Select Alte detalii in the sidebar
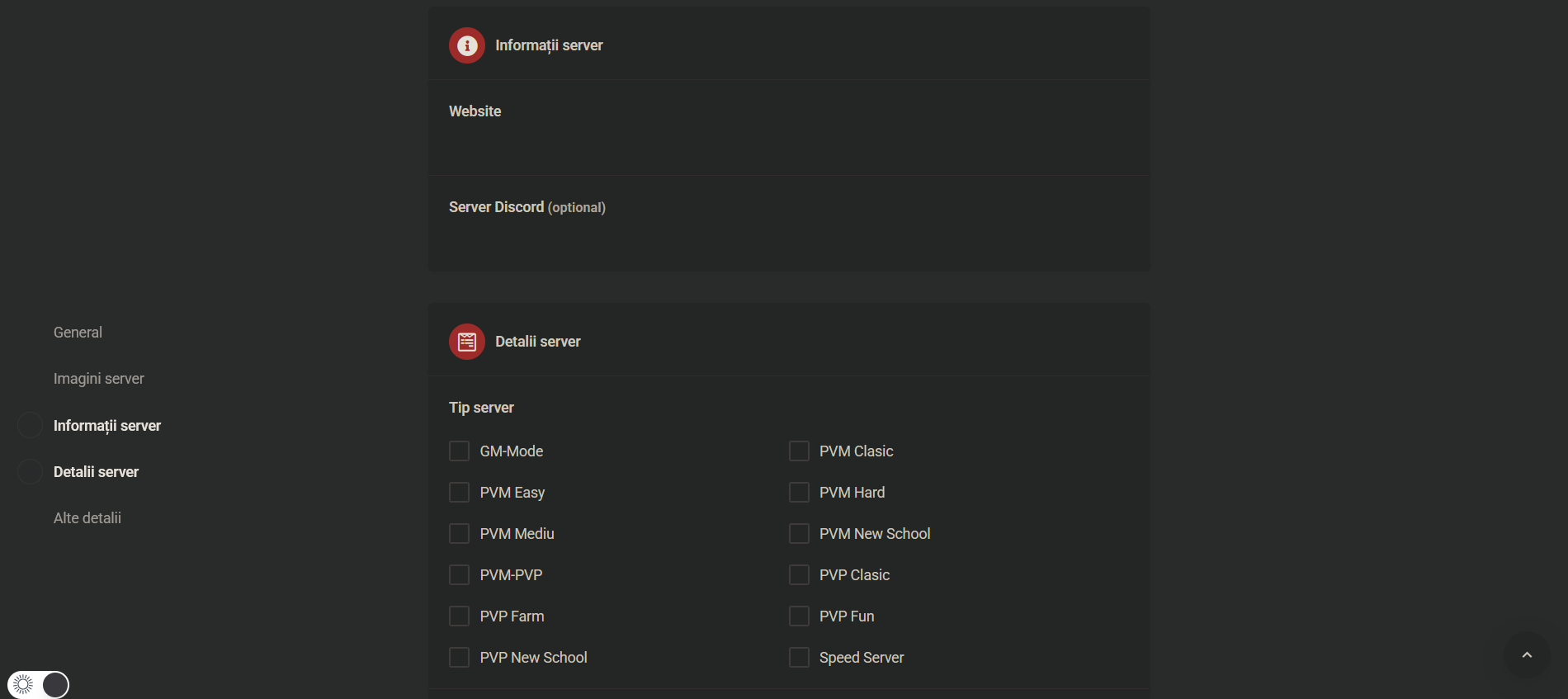The width and height of the screenshot is (1568, 699). 87,517
